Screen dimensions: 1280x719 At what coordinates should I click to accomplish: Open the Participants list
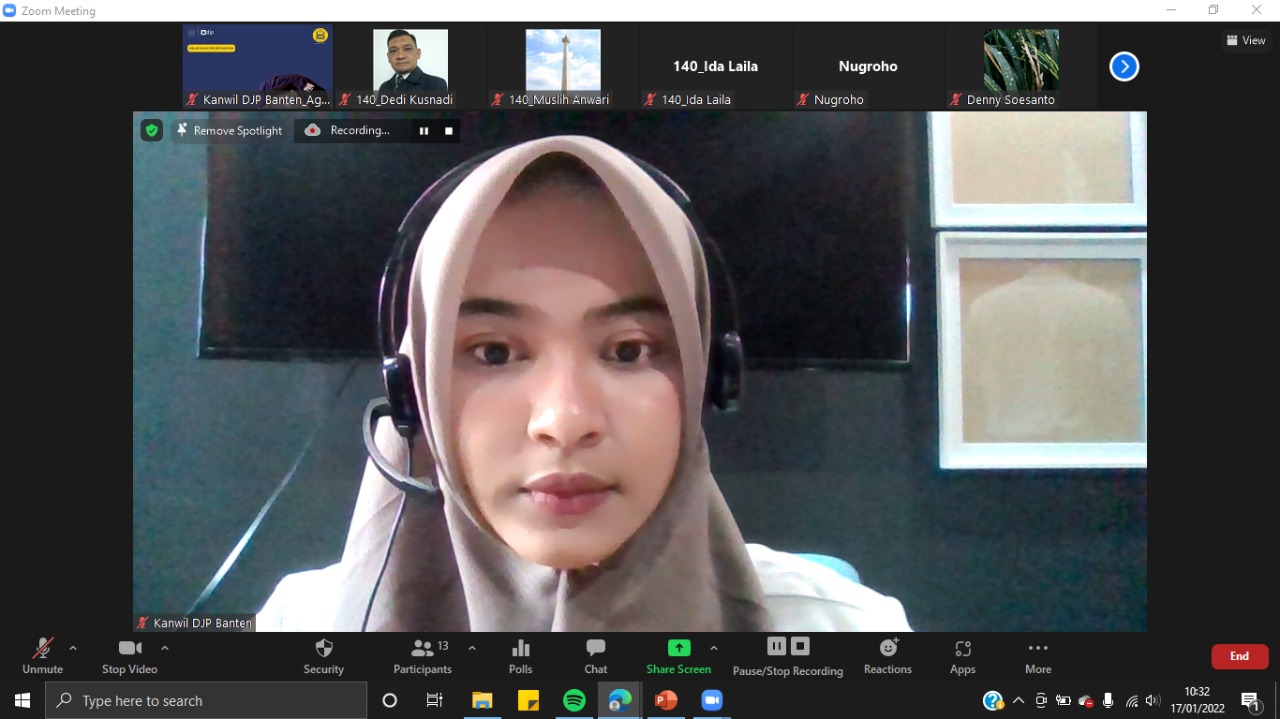point(423,656)
